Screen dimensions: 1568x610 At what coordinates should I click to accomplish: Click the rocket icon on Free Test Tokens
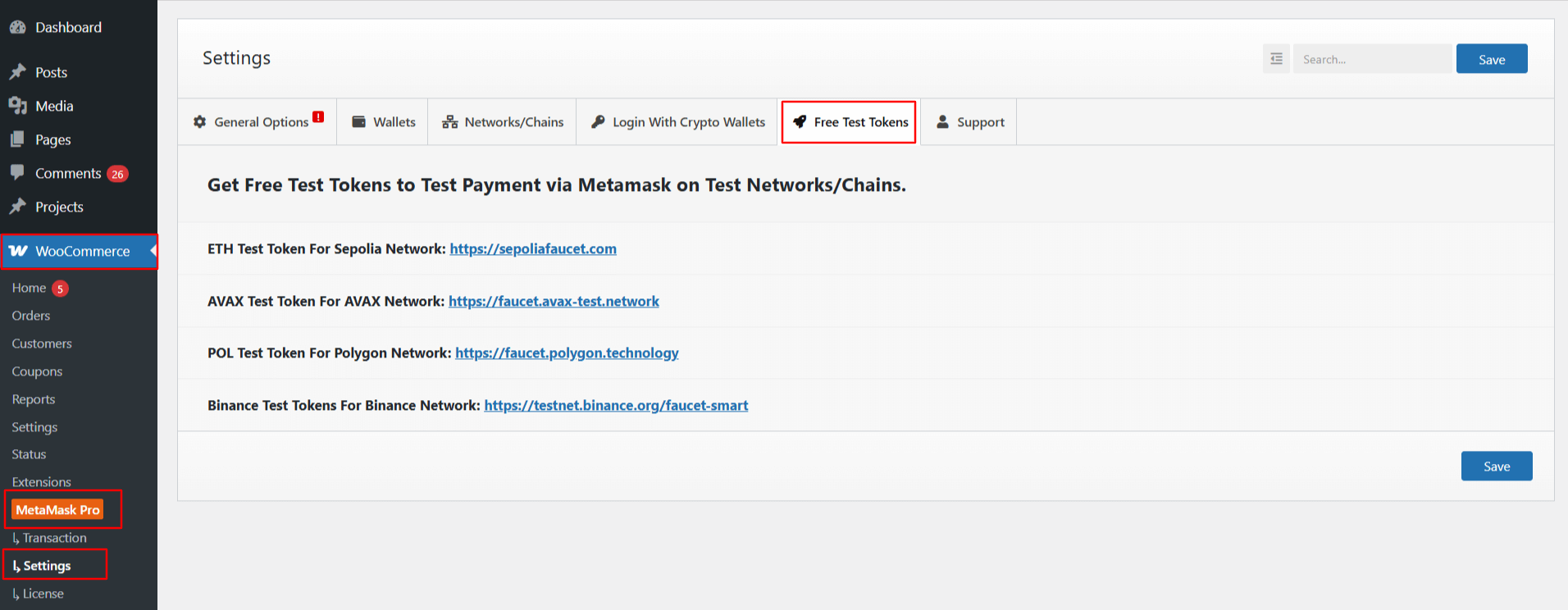[x=800, y=122]
